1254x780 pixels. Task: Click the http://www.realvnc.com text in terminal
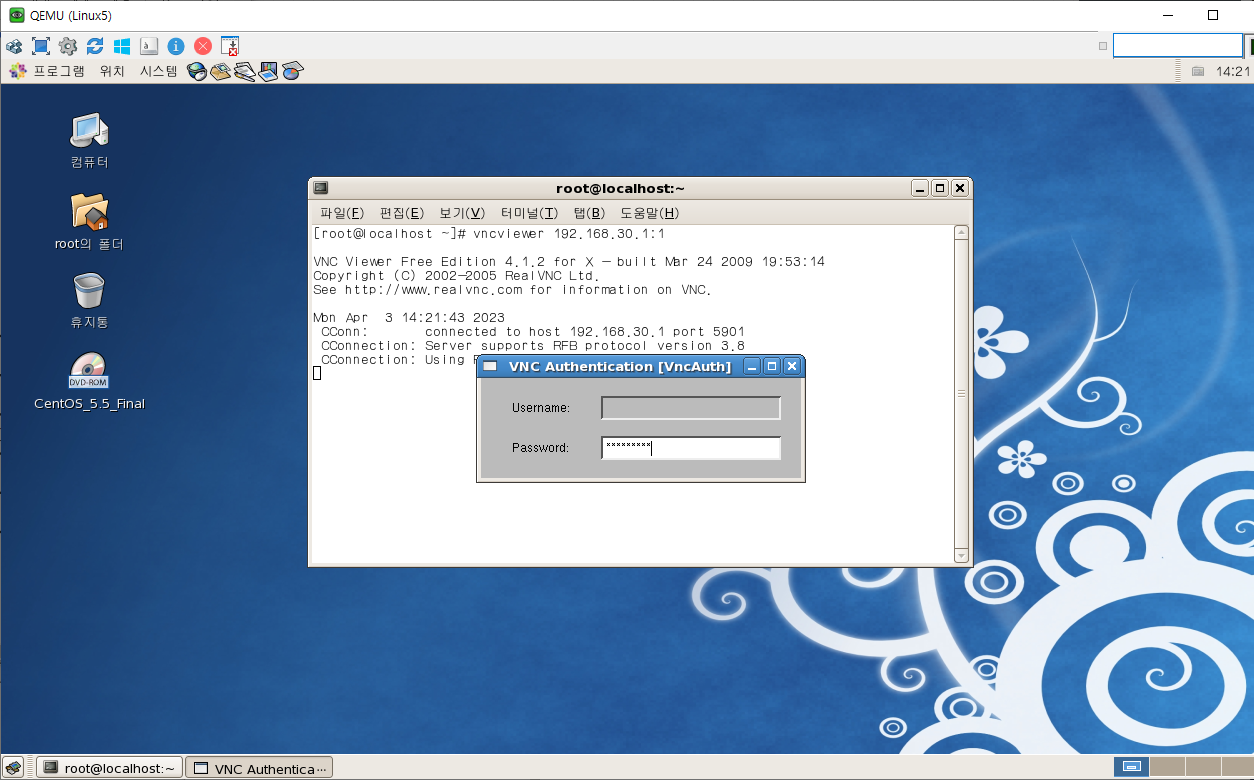coord(434,290)
